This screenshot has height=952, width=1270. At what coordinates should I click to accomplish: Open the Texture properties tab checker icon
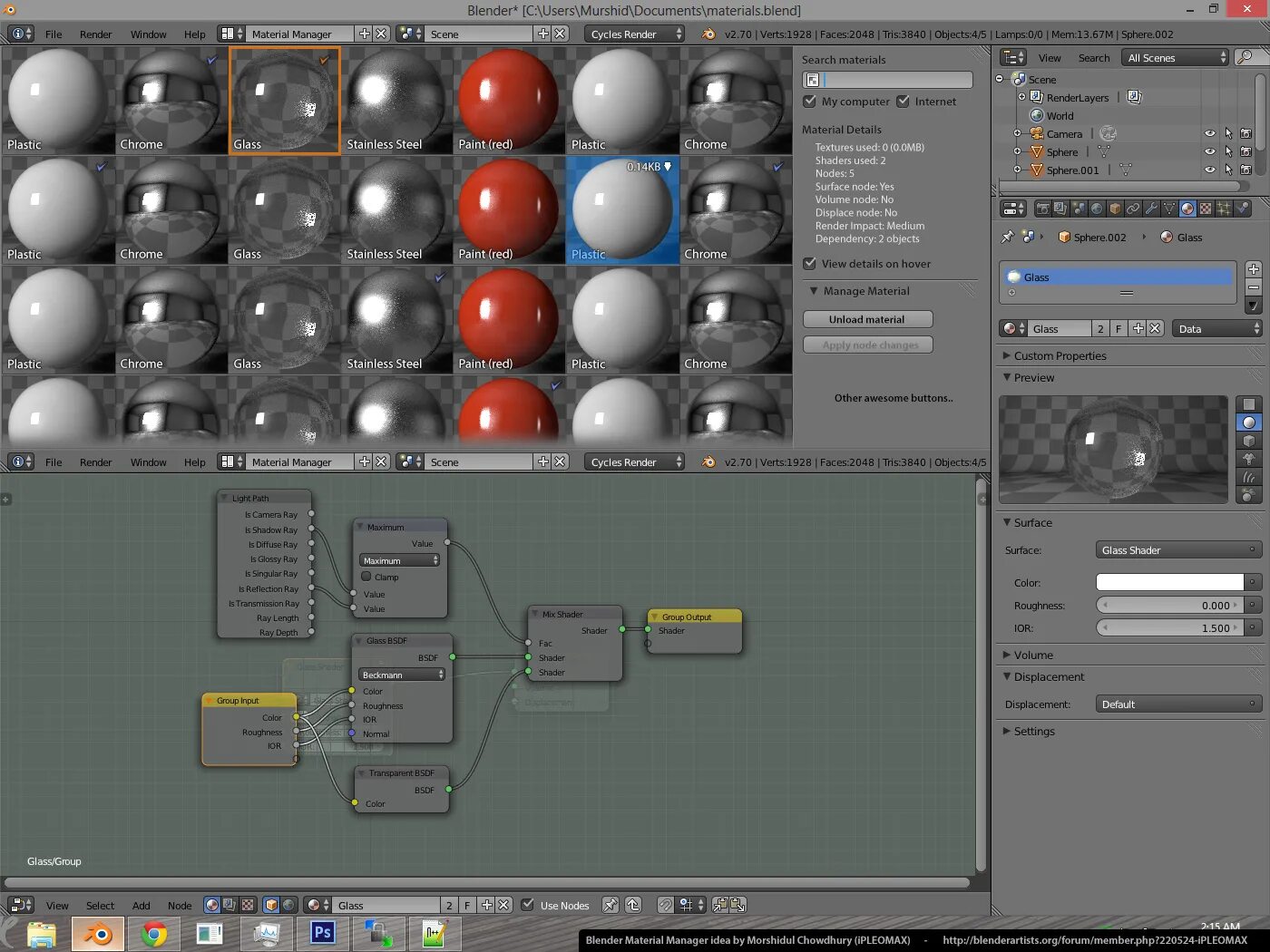1206,209
